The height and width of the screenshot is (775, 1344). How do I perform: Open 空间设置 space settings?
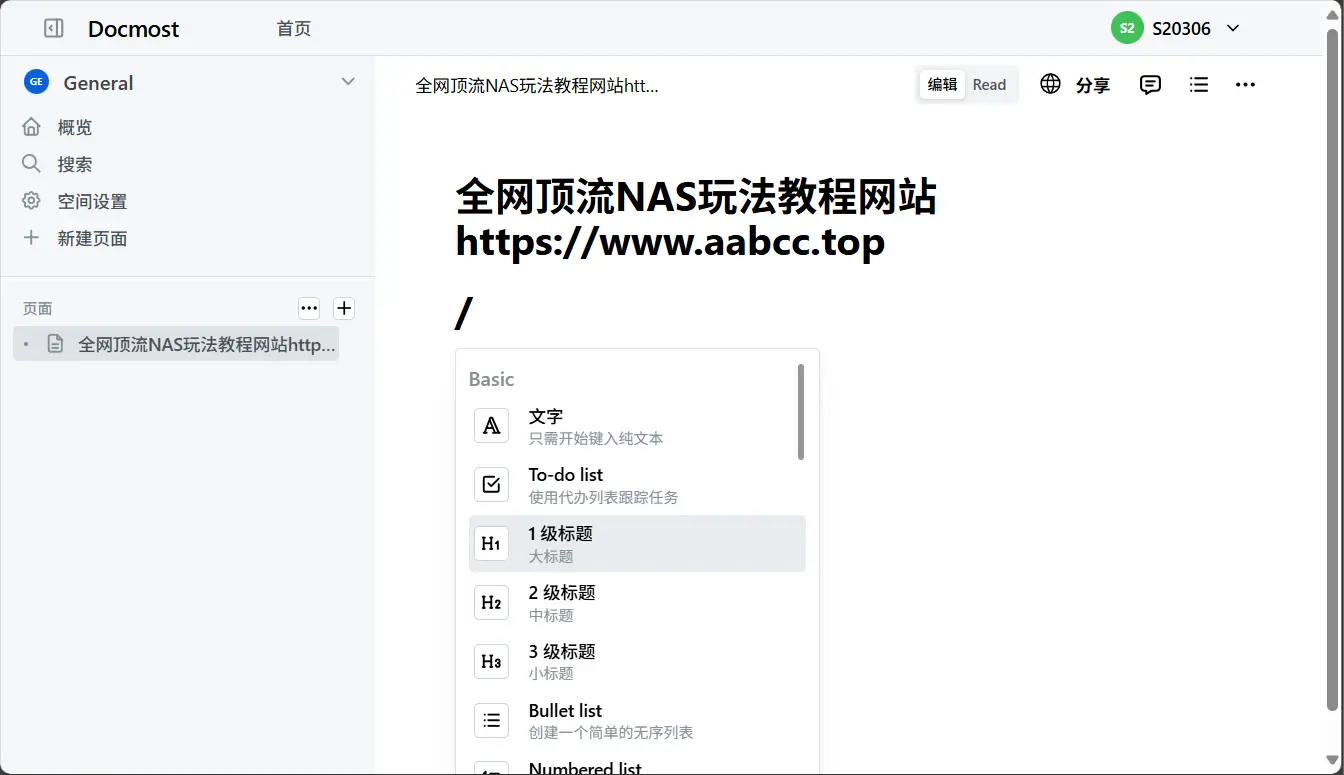pos(91,201)
